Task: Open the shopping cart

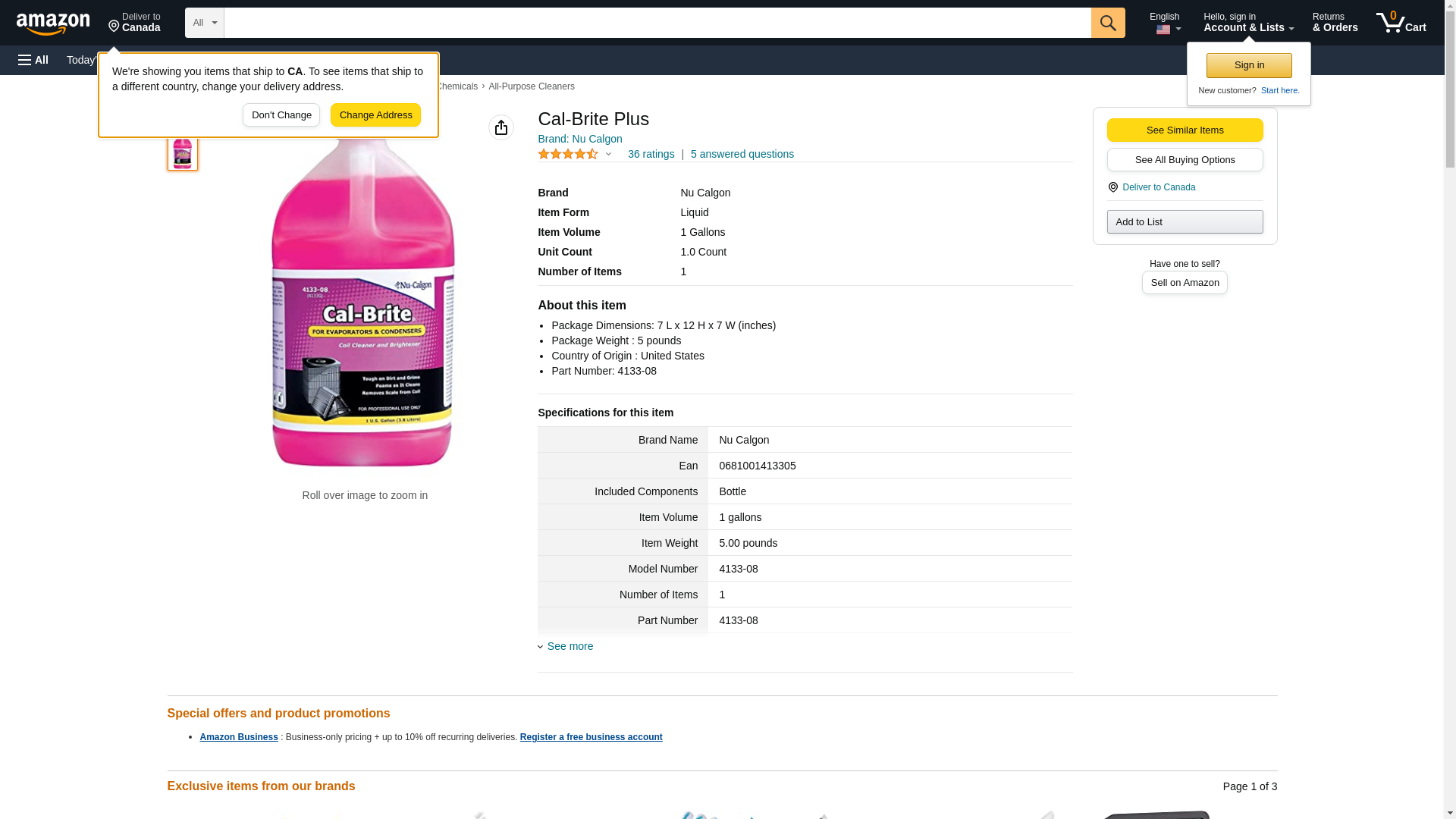Action: tap(1401, 23)
